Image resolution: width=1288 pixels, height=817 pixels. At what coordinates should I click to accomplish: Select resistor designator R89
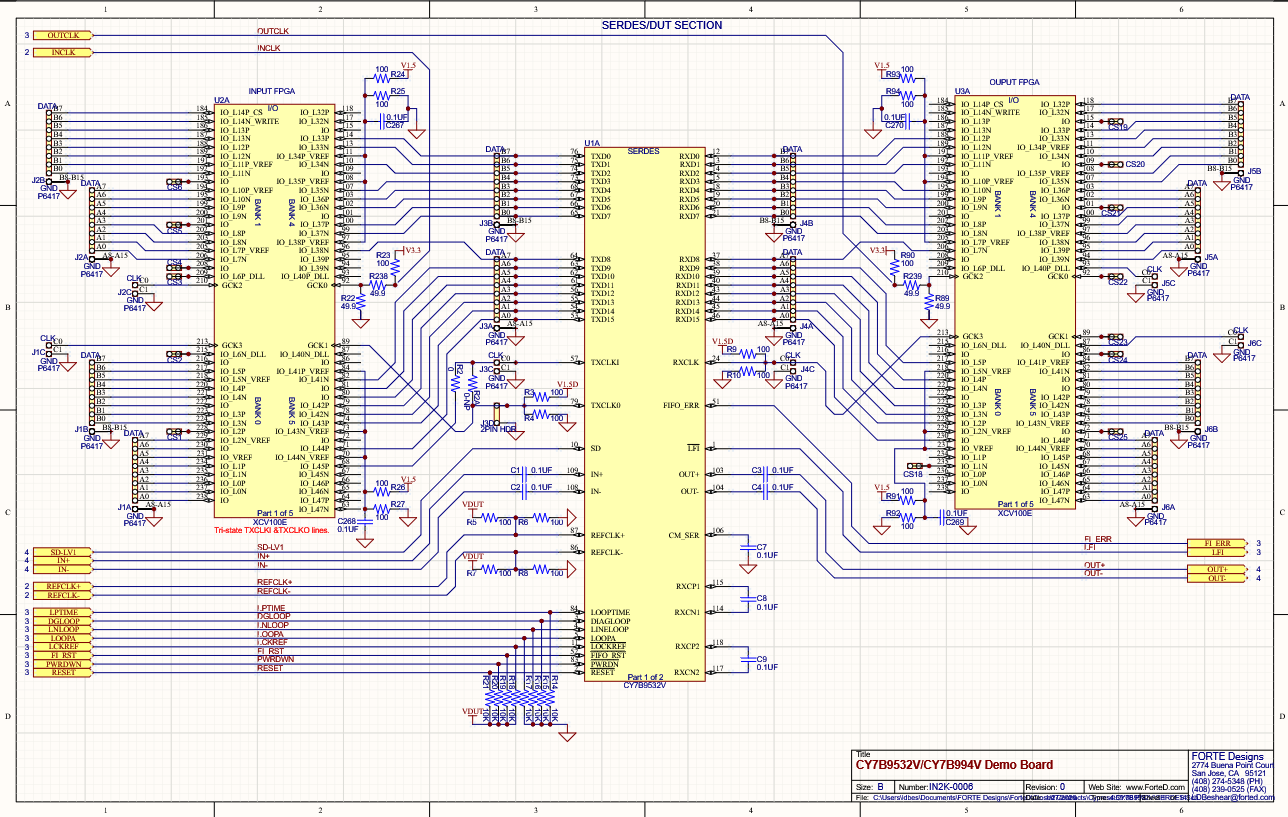(941, 298)
